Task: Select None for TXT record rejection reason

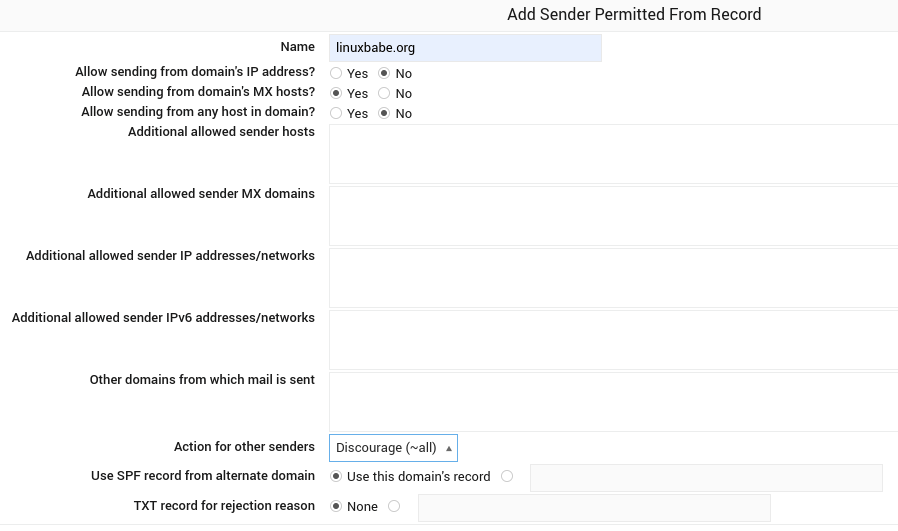Action: [x=336, y=507]
